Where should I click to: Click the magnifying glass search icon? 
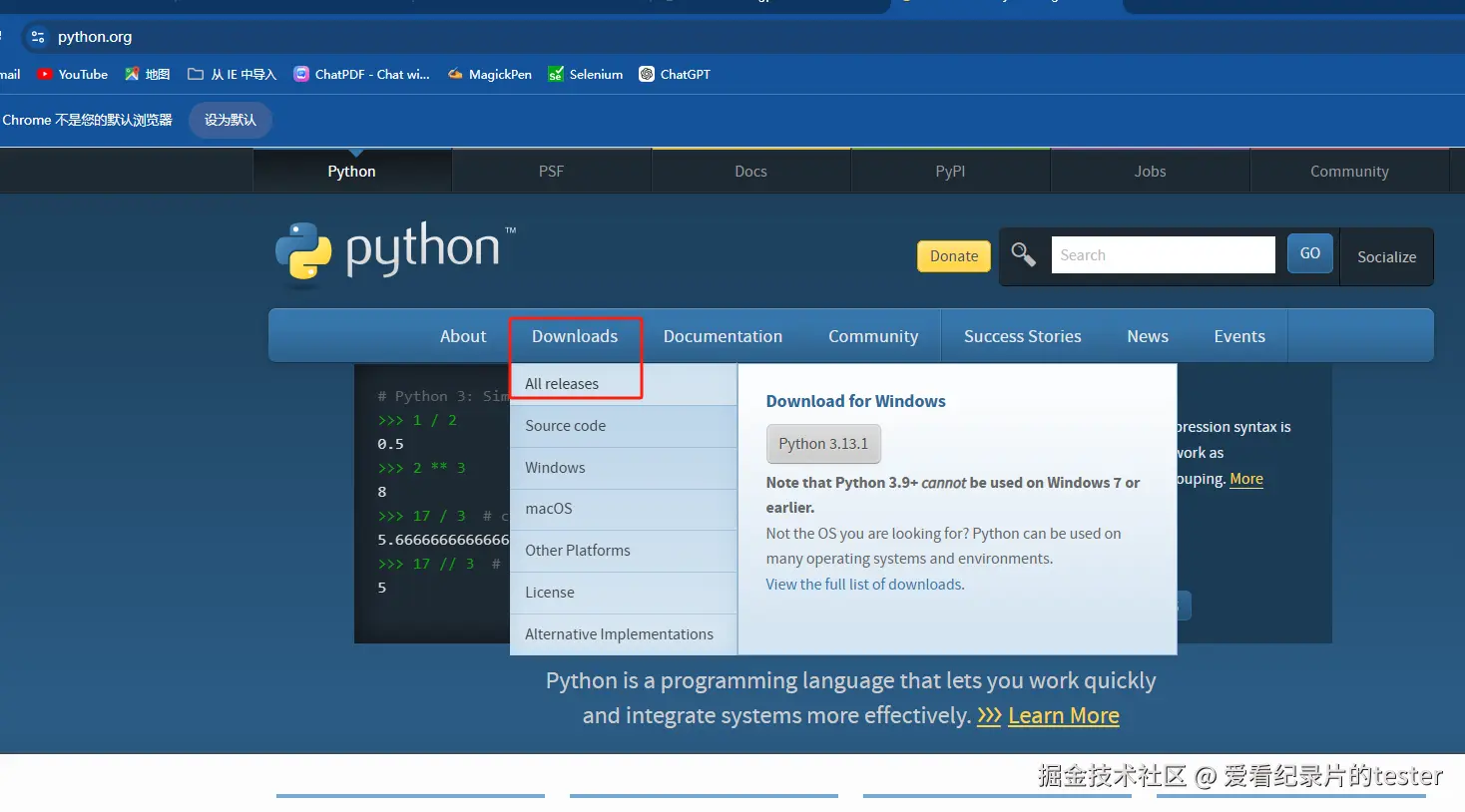[1024, 254]
